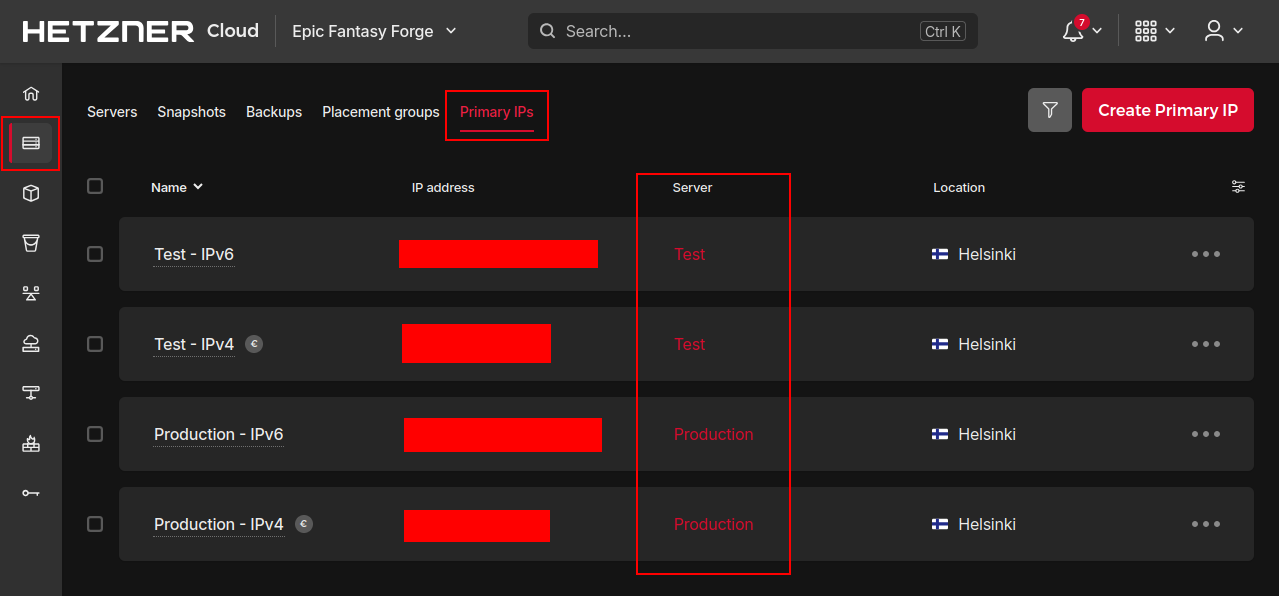Viewport: 1279px width, 596px height.
Task: Switch to the Primary IPs tab
Action: (497, 112)
